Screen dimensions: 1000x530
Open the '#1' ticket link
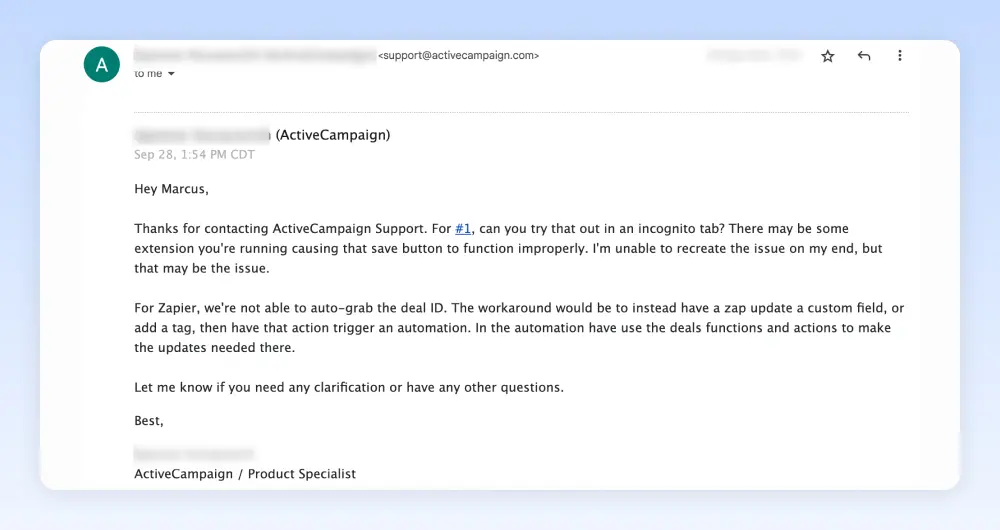coord(463,228)
